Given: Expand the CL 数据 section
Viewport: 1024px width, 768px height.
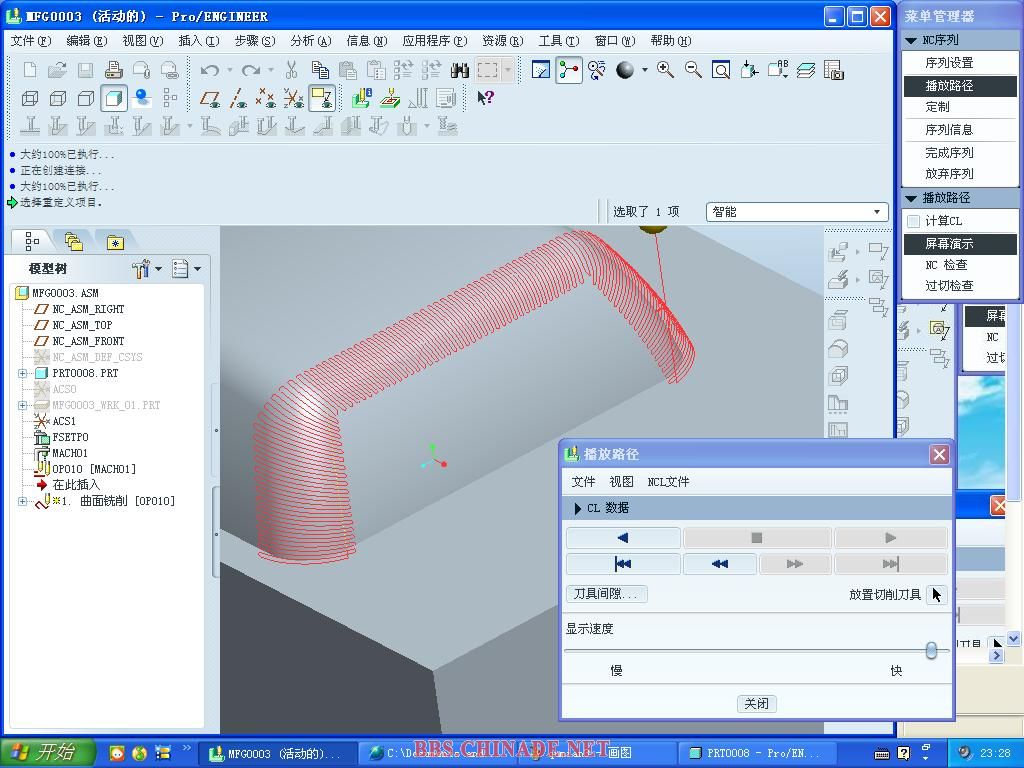Looking at the screenshot, I should point(578,508).
